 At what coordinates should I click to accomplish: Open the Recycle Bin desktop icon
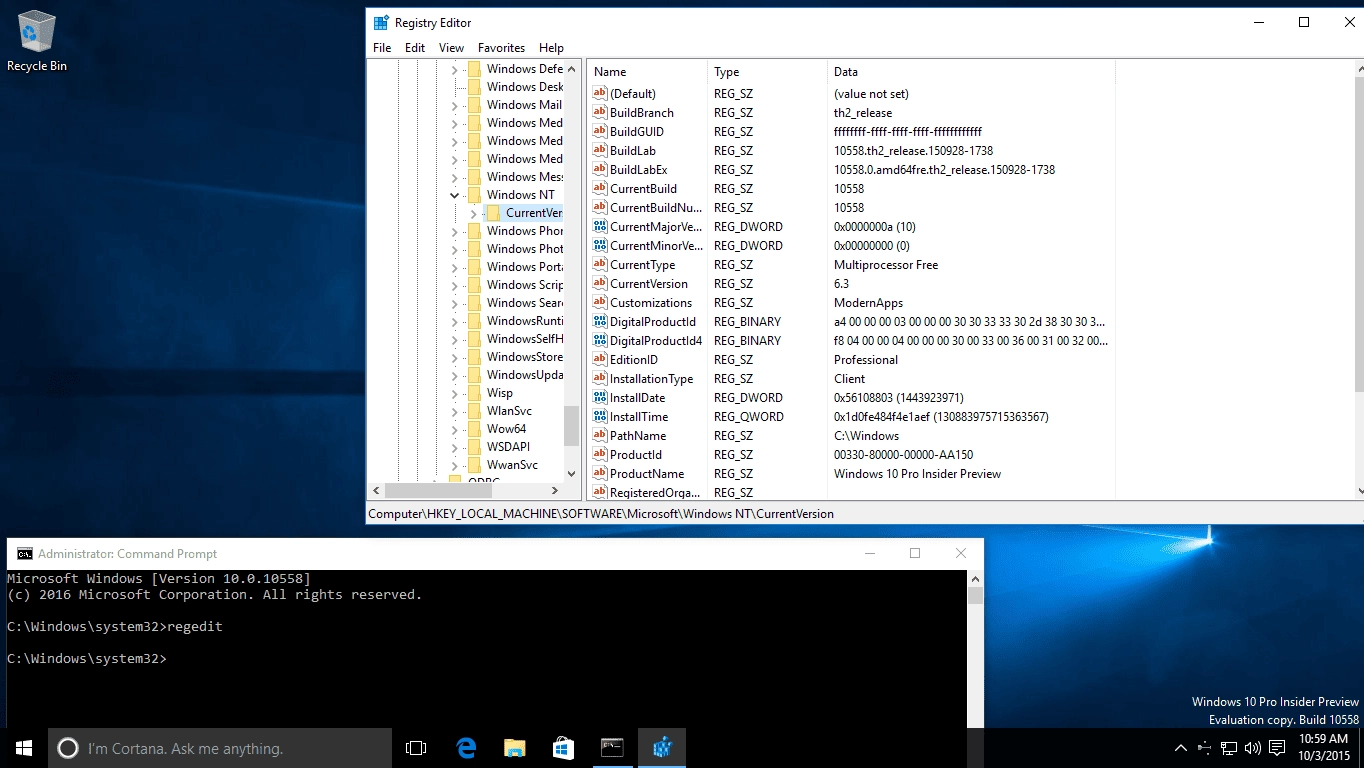(x=37, y=42)
